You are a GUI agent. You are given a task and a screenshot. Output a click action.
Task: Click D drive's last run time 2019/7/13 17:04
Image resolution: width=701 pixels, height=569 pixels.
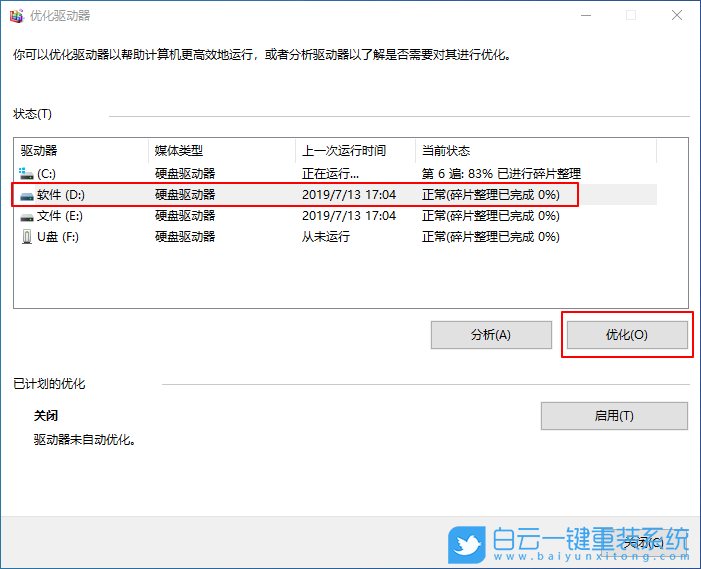[349, 195]
